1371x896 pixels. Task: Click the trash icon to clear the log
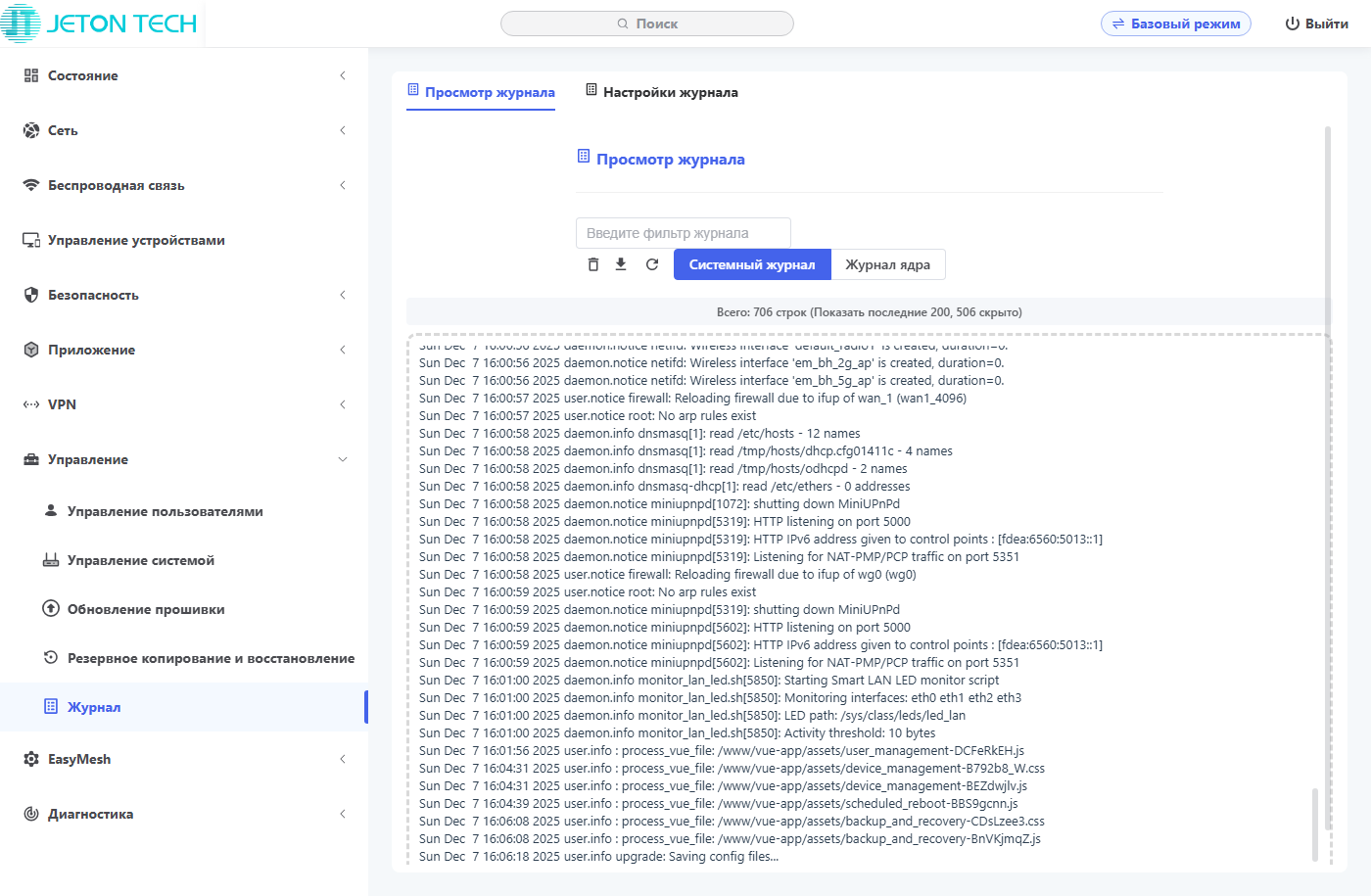click(x=592, y=264)
